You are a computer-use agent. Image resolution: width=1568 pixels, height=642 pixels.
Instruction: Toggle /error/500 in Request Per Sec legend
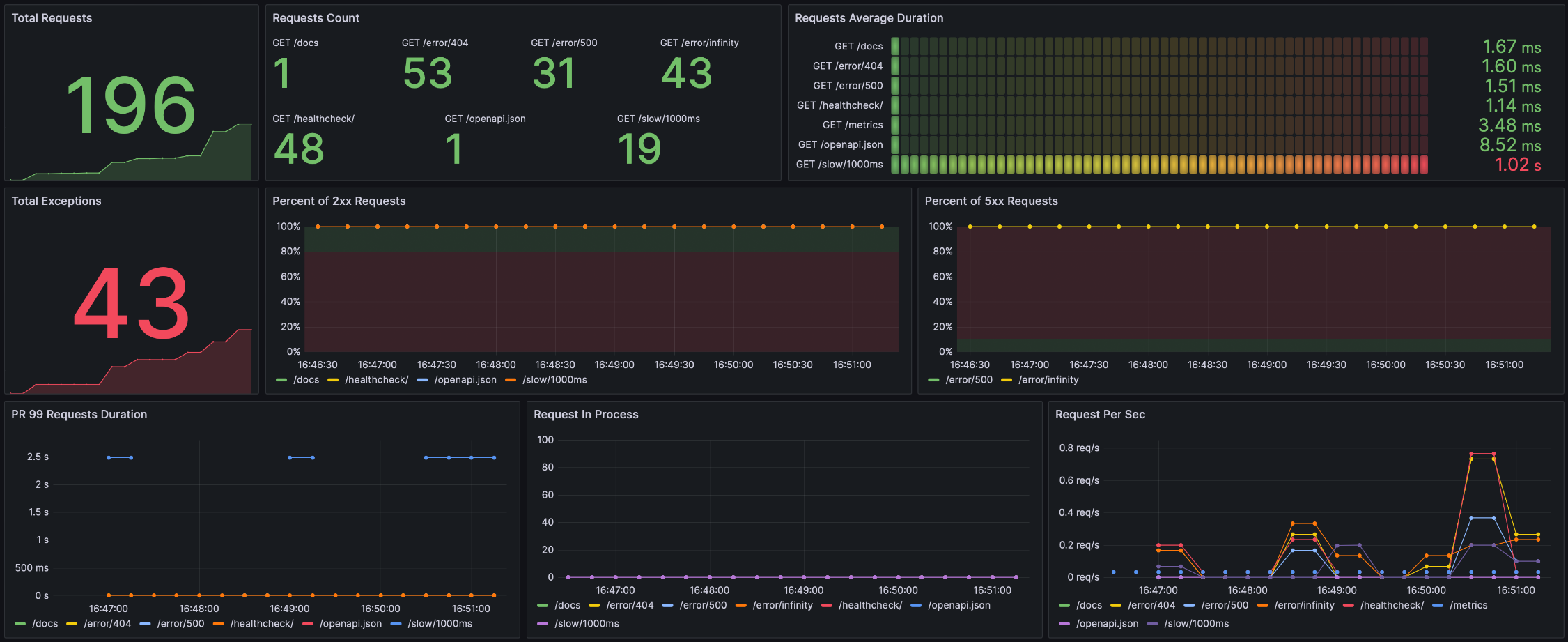click(x=1225, y=605)
